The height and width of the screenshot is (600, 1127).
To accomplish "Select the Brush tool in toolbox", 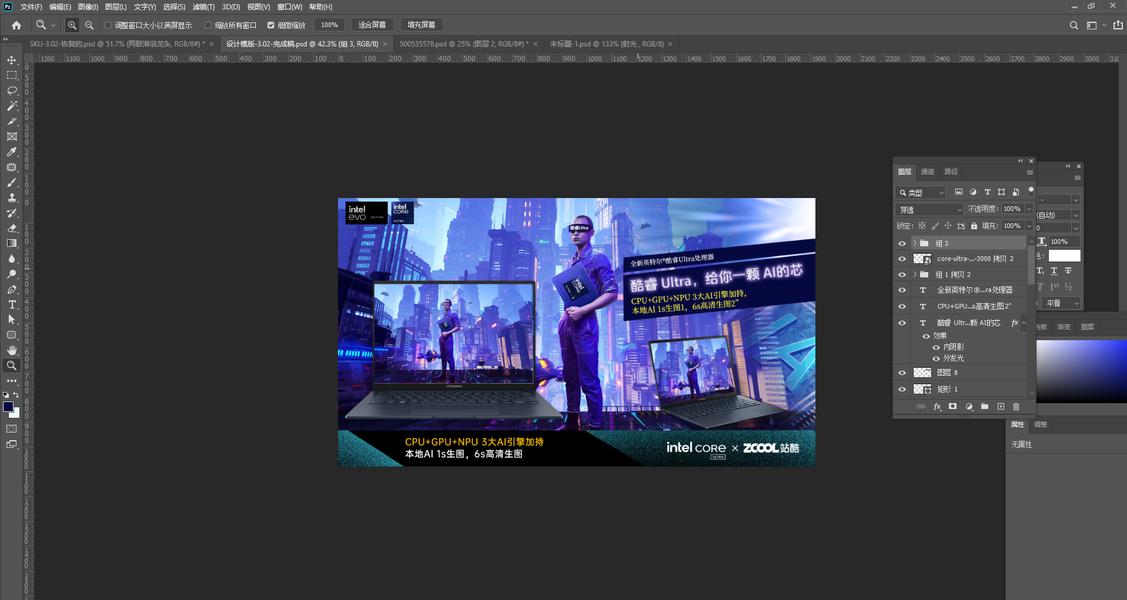I will [x=12, y=183].
